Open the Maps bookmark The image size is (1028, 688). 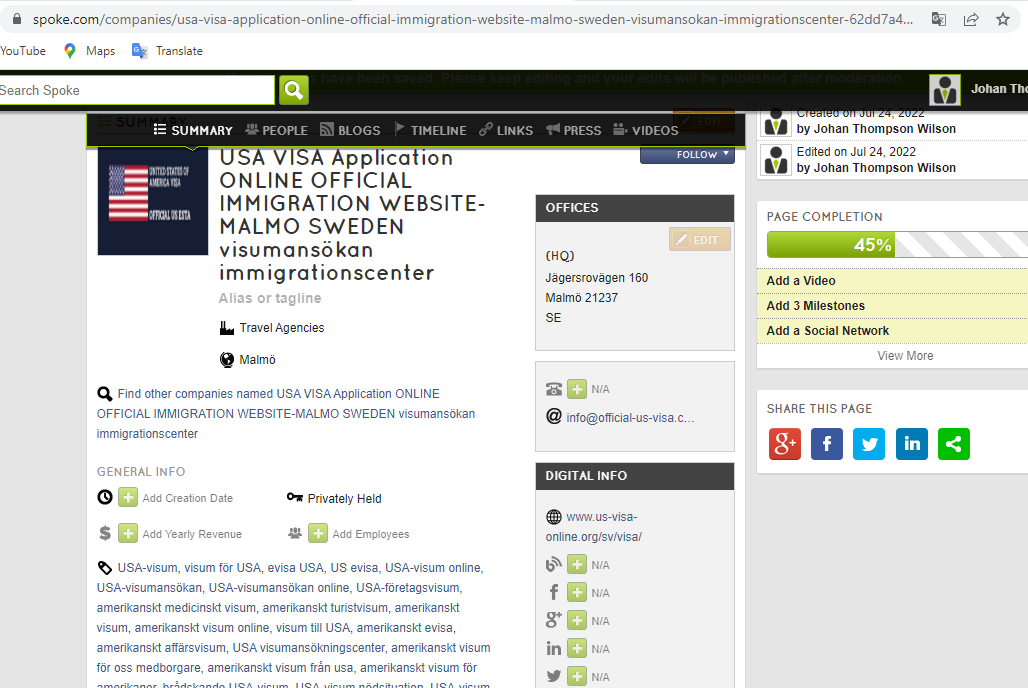tap(90, 51)
